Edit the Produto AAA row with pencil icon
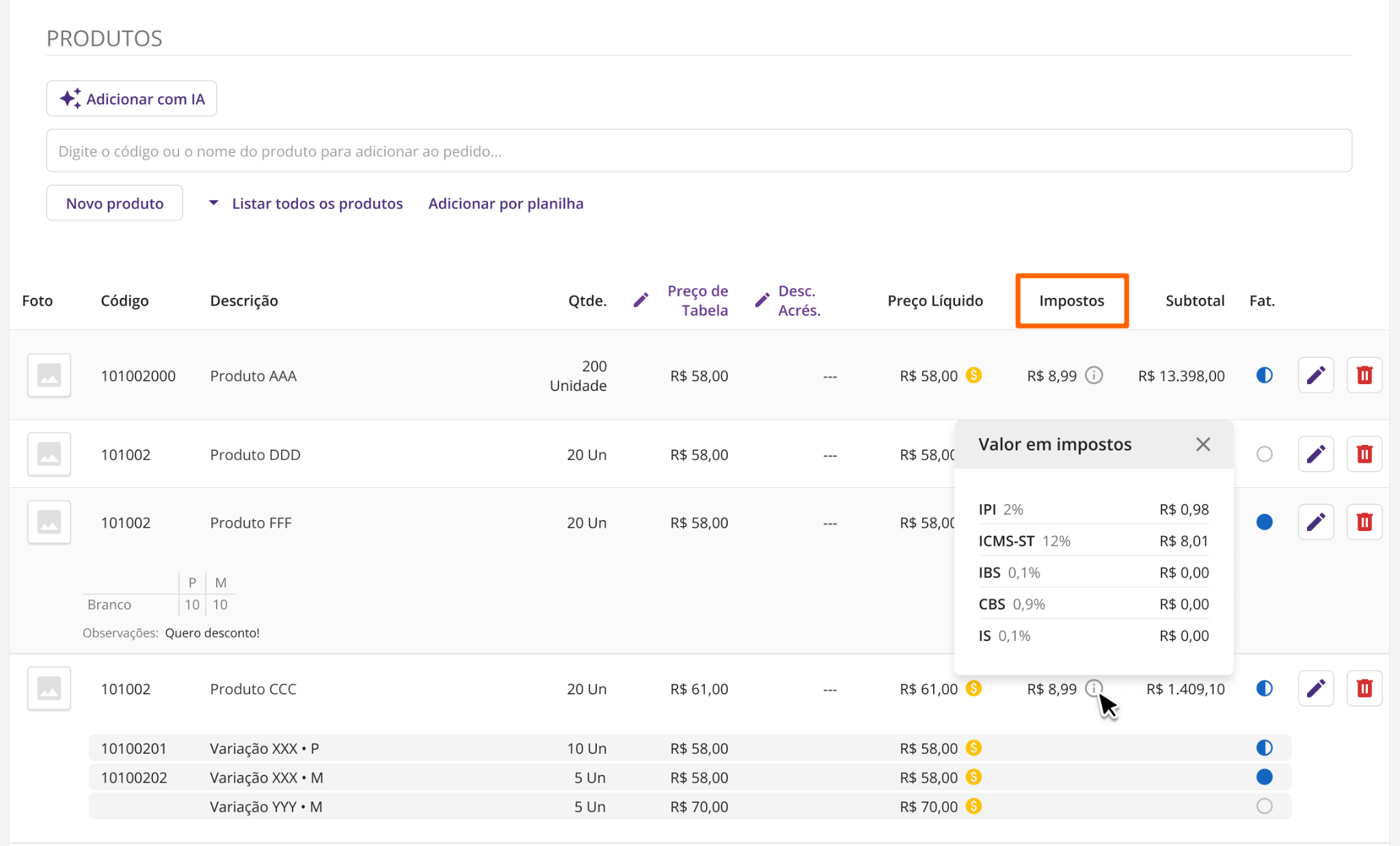This screenshot has width=1400, height=846. pos(1316,375)
